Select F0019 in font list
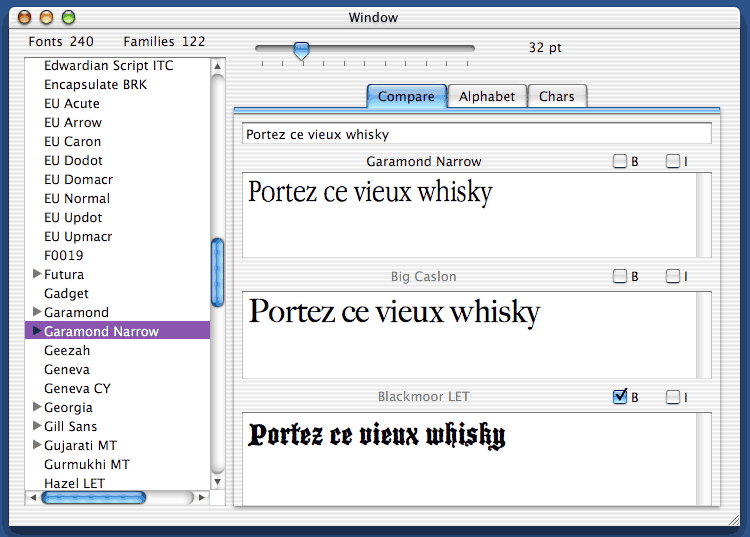This screenshot has width=750, height=537. coord(63,256)
